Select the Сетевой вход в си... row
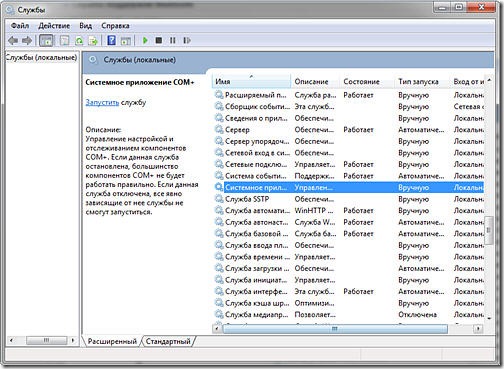This screenshot has height=369, width=504. point(349,153)
